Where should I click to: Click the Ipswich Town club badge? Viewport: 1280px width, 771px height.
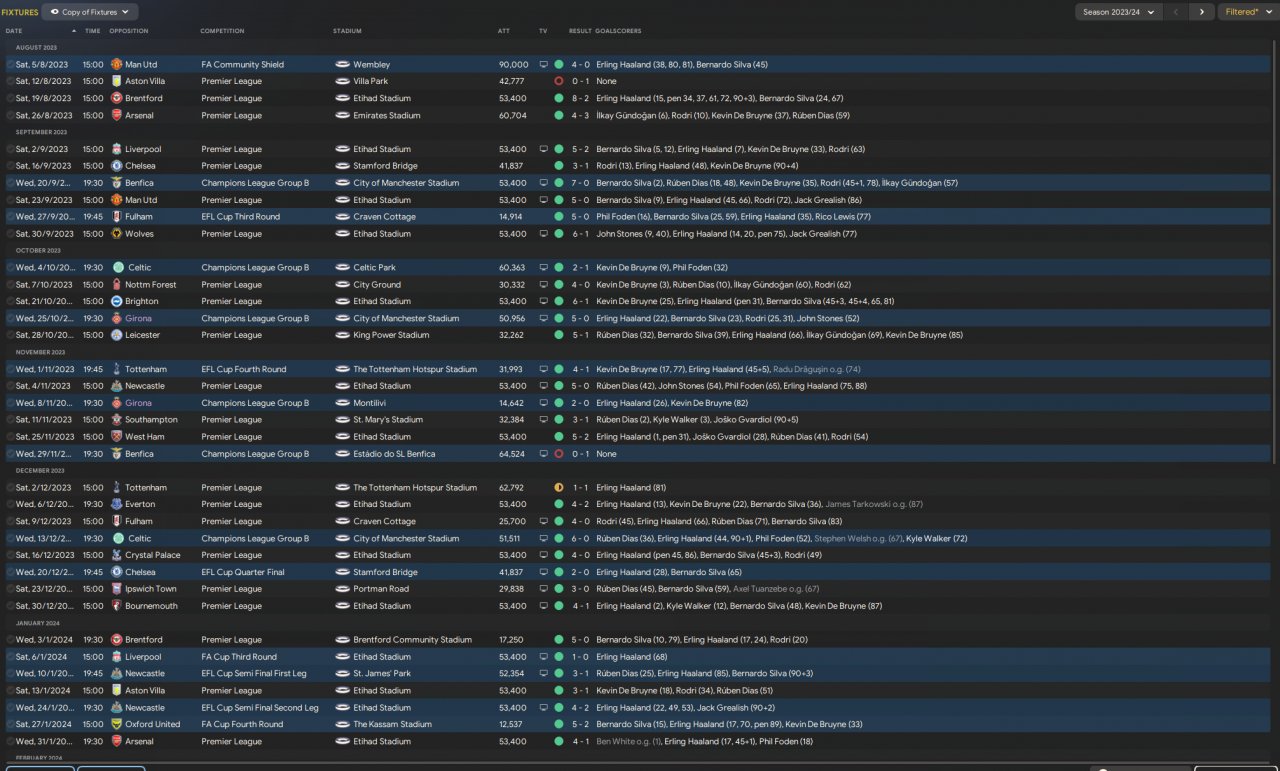(x=117, y=589)
